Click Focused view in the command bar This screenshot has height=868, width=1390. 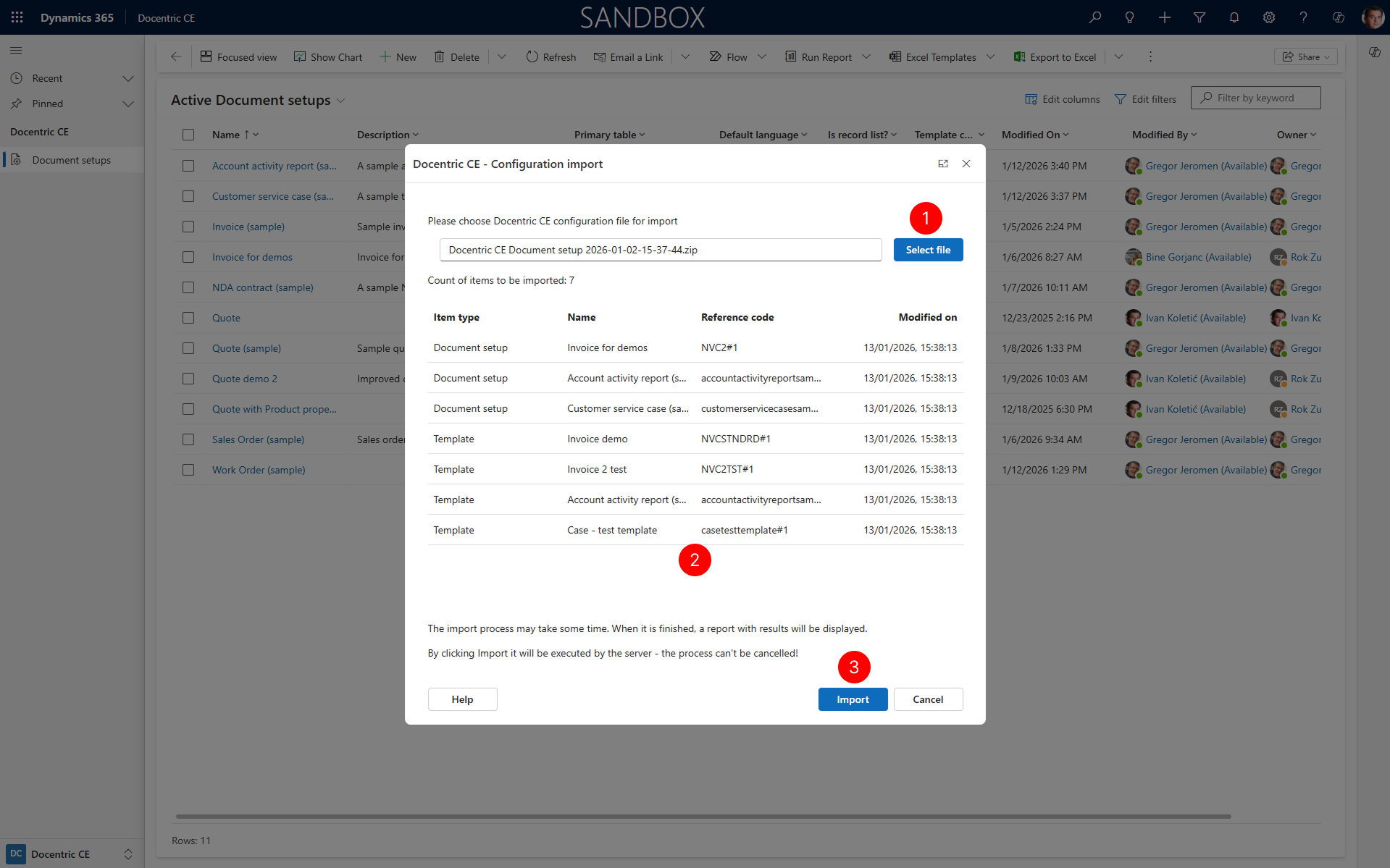click(238, 56)
